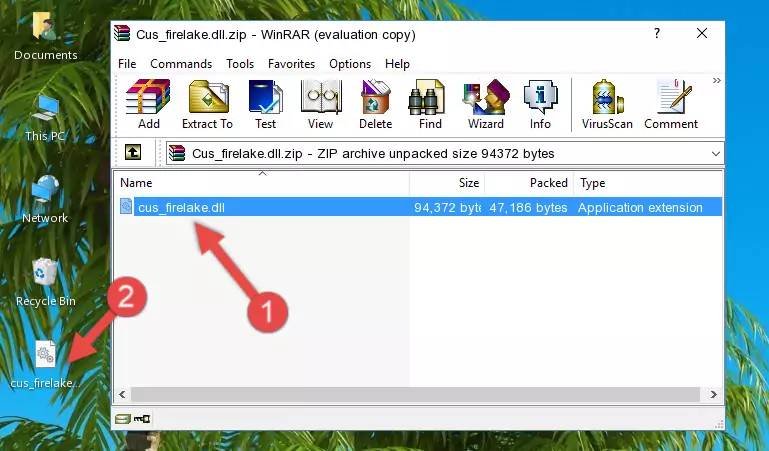Select cus_firelake.dll in the file list
This screenshot has width=769, height=451.
[x=181, y=207]
